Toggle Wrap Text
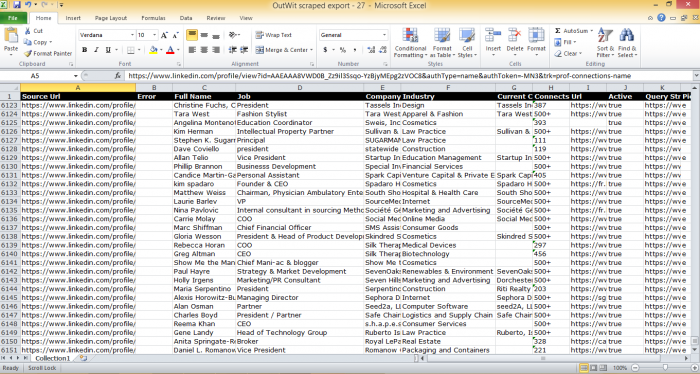700x374 pixels. point(274,35)
